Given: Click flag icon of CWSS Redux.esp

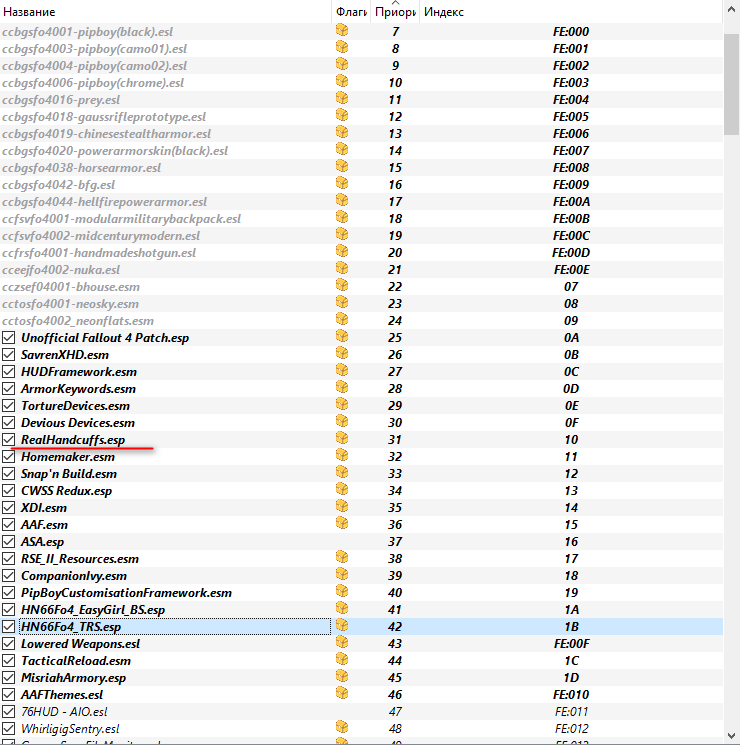Looking at the screenshot, I should point(342,490).
